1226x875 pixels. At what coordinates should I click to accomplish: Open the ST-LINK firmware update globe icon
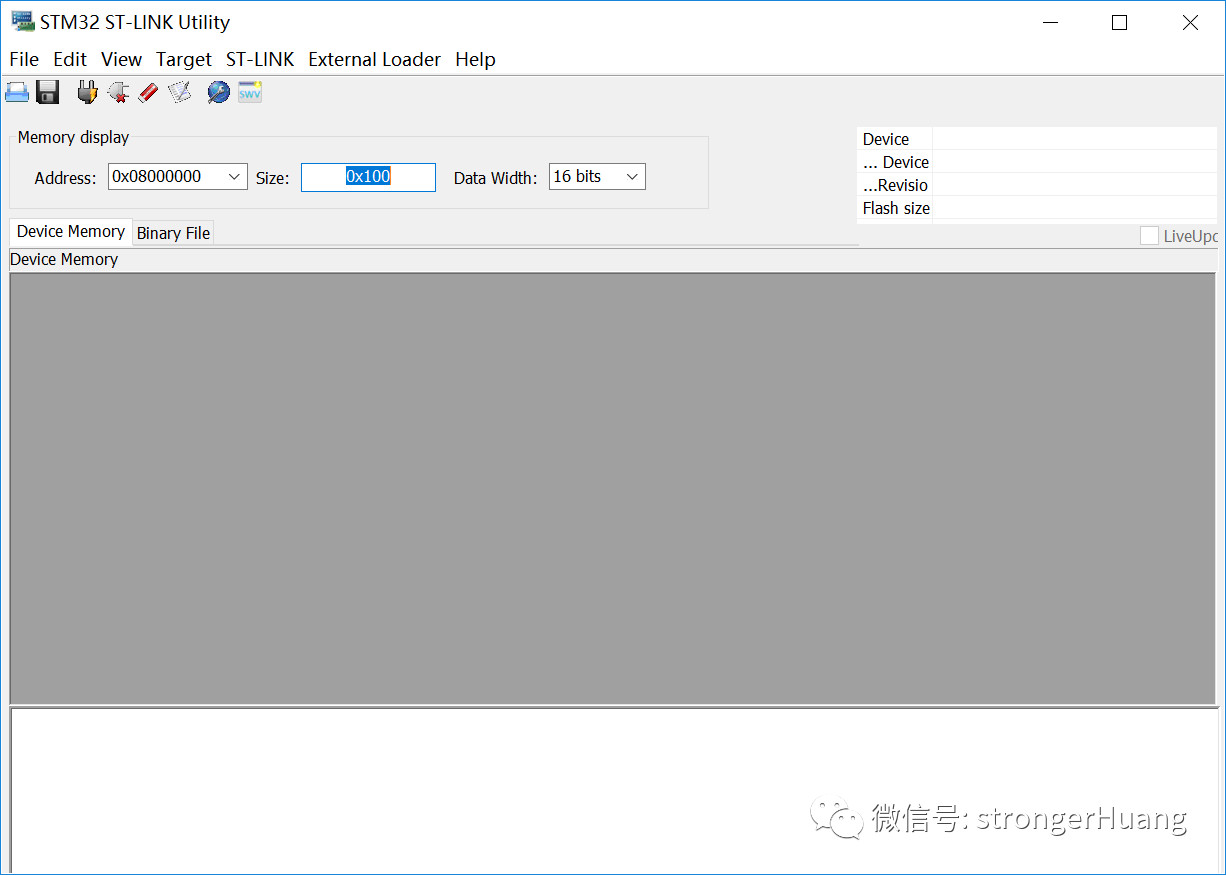coord(218,93)
